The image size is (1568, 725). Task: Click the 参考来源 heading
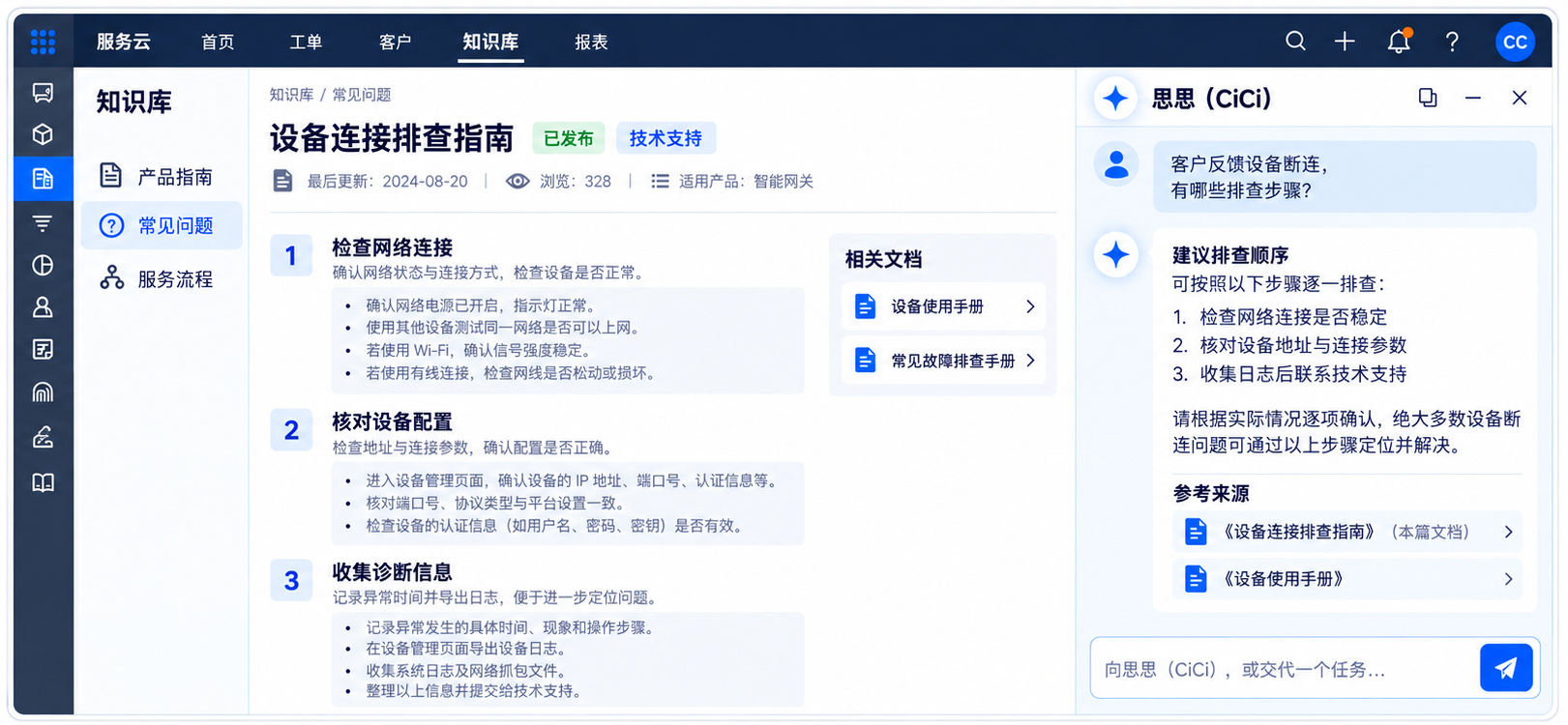pos(1211,493)
